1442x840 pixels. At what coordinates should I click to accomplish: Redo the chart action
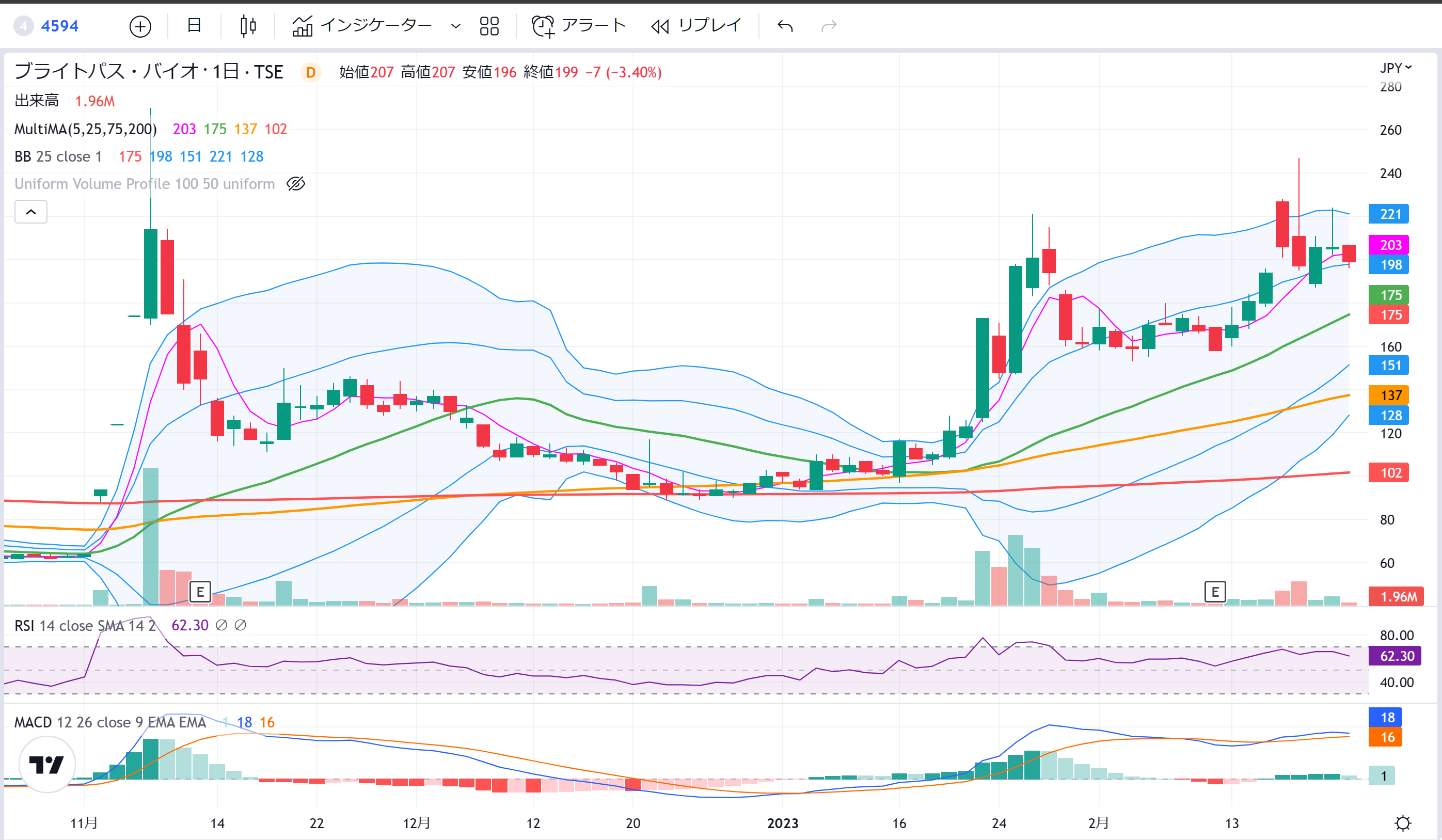click(829, 26)
